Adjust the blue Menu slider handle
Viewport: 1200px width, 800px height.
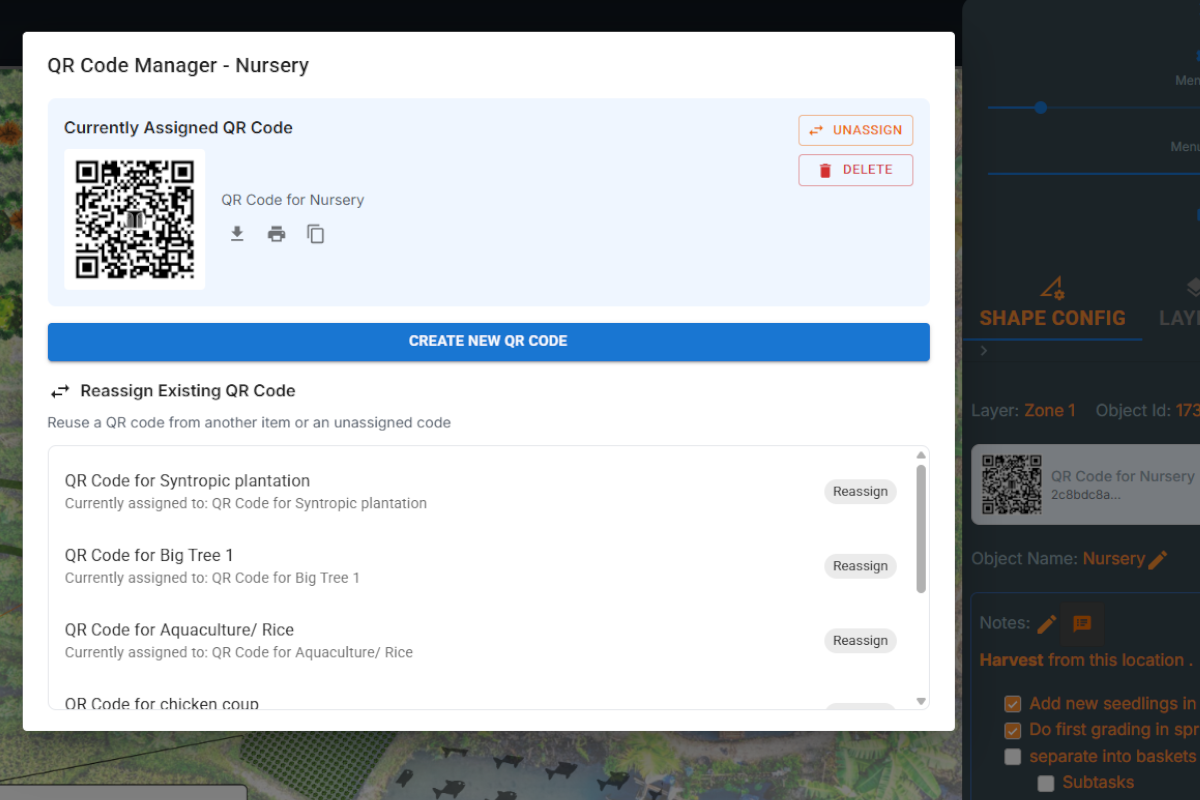coord(1040,107)
